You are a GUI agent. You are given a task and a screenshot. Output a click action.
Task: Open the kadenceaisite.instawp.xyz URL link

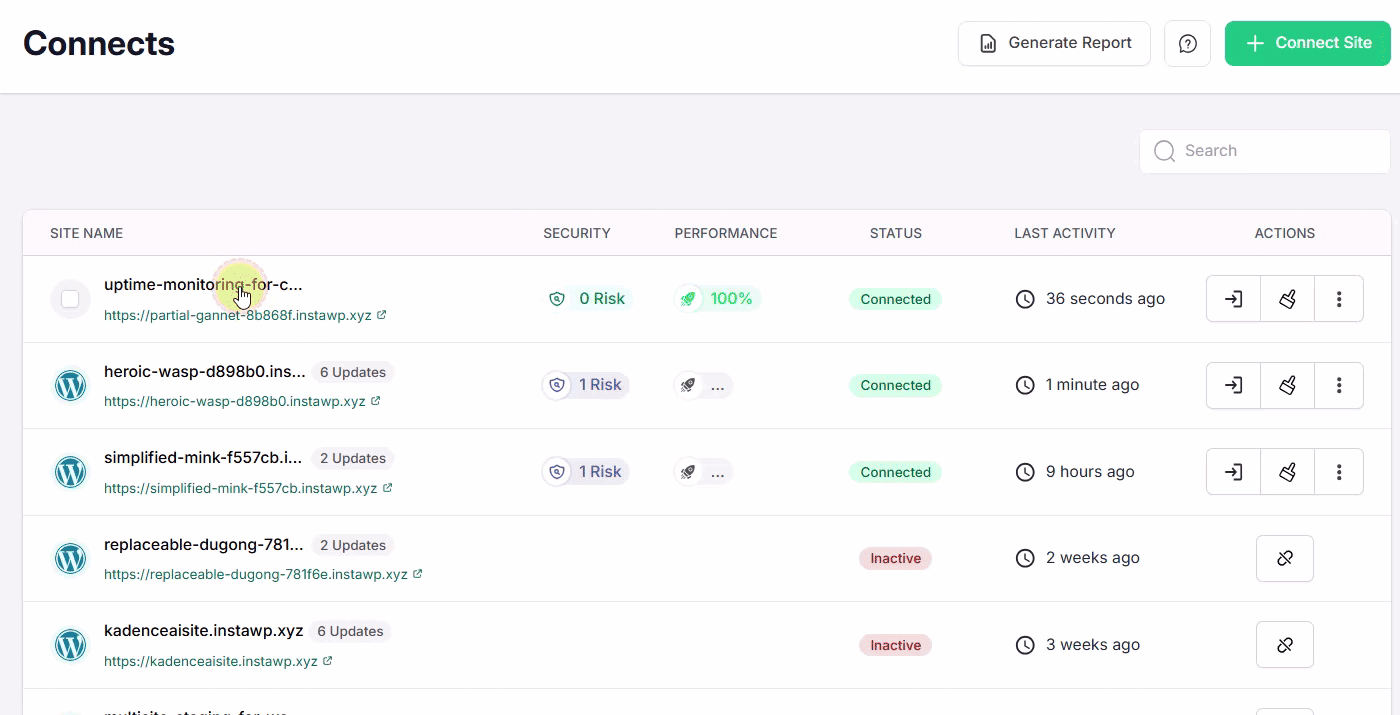(x=218, y=661)
